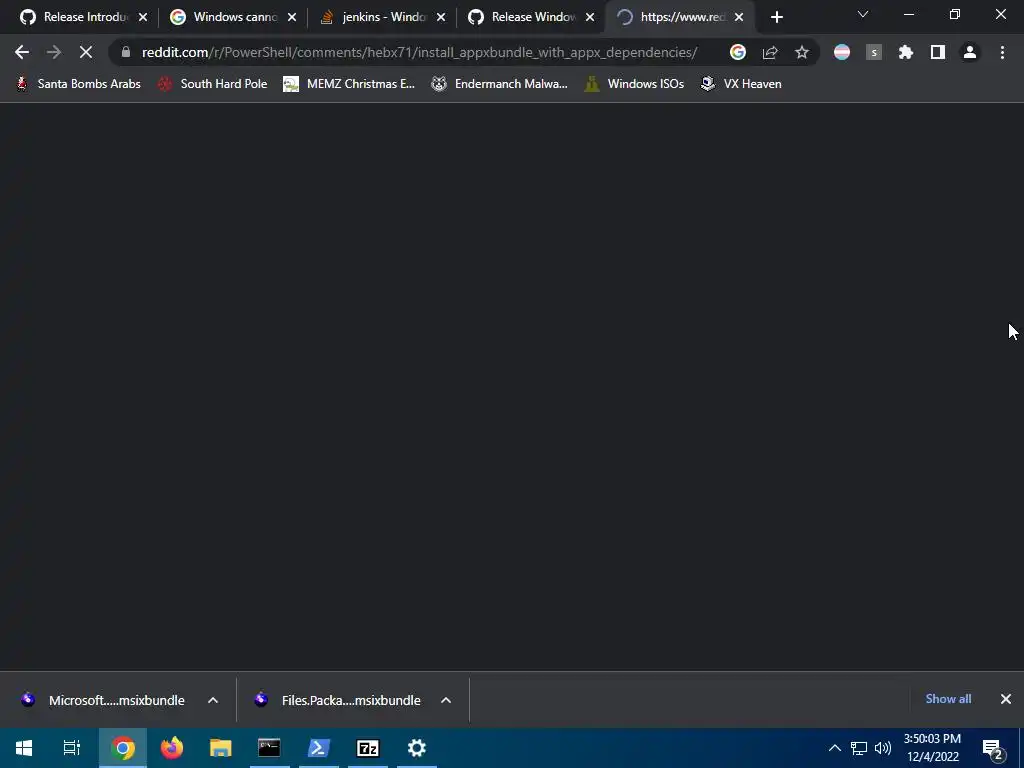This screenshot has width=1024, height=768.
Task: Open Settings gear on taskbar
Action: point(417,748)
